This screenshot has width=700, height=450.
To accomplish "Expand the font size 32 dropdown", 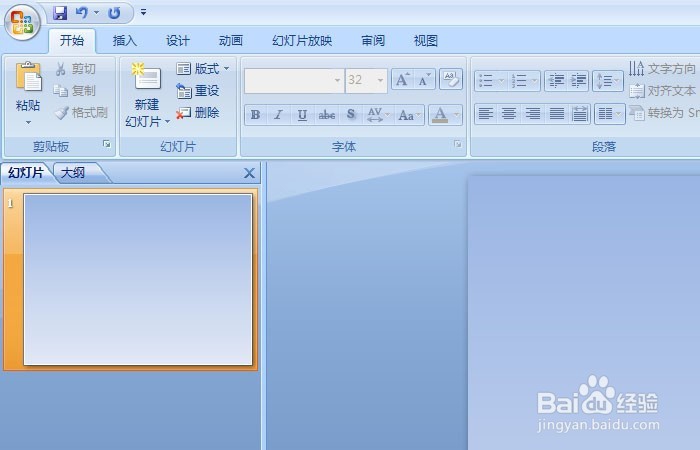I will coord(380,81).
